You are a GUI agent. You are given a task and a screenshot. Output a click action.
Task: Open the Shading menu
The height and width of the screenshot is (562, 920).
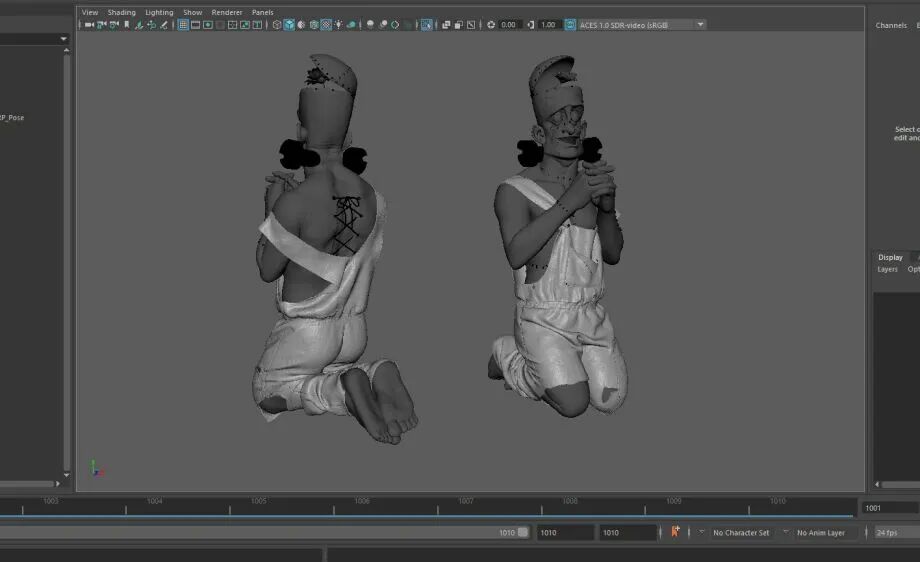[121, 12]
